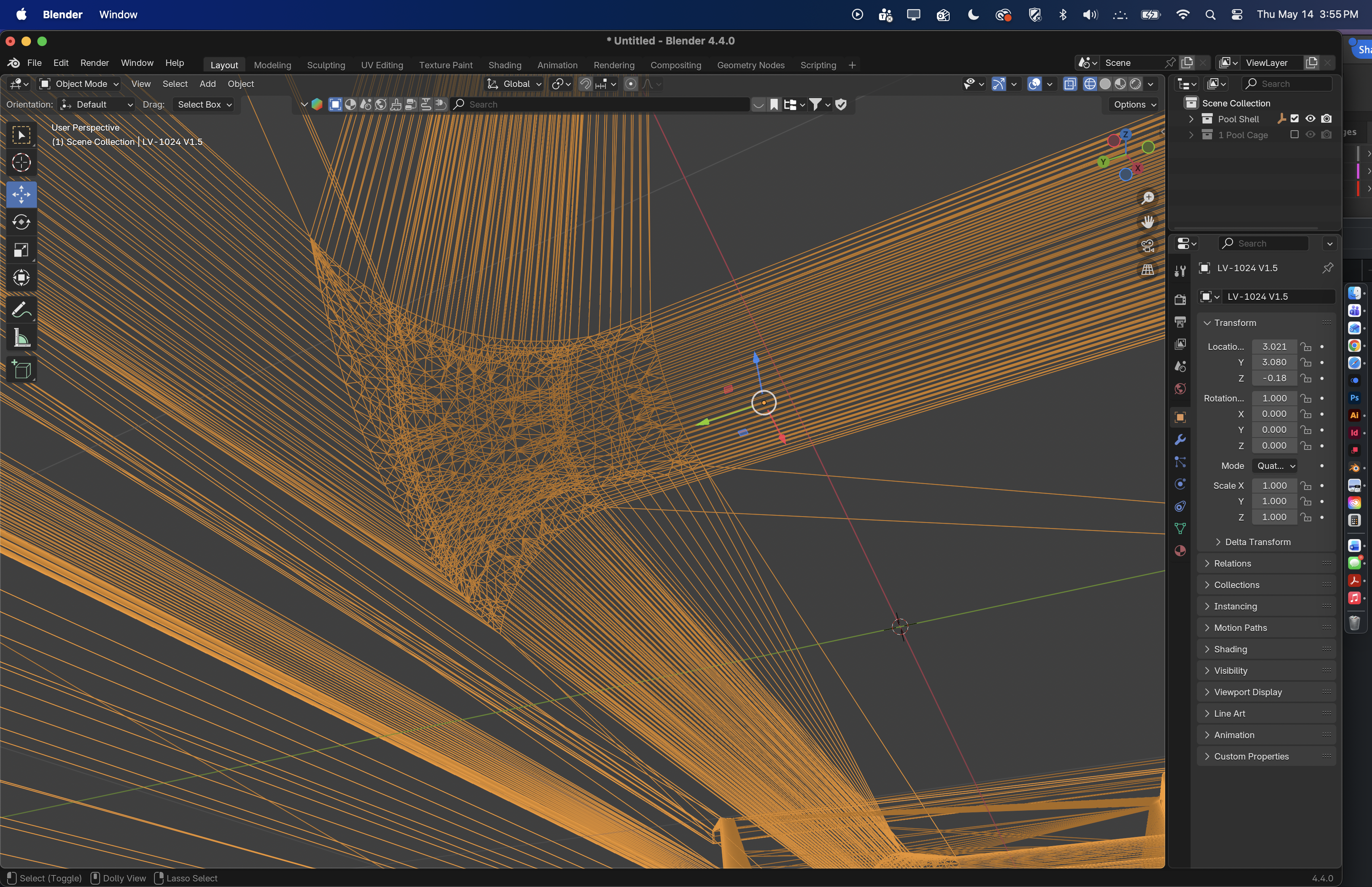
Task: Toggle camera view in viewport
Action: point(1147,246)
